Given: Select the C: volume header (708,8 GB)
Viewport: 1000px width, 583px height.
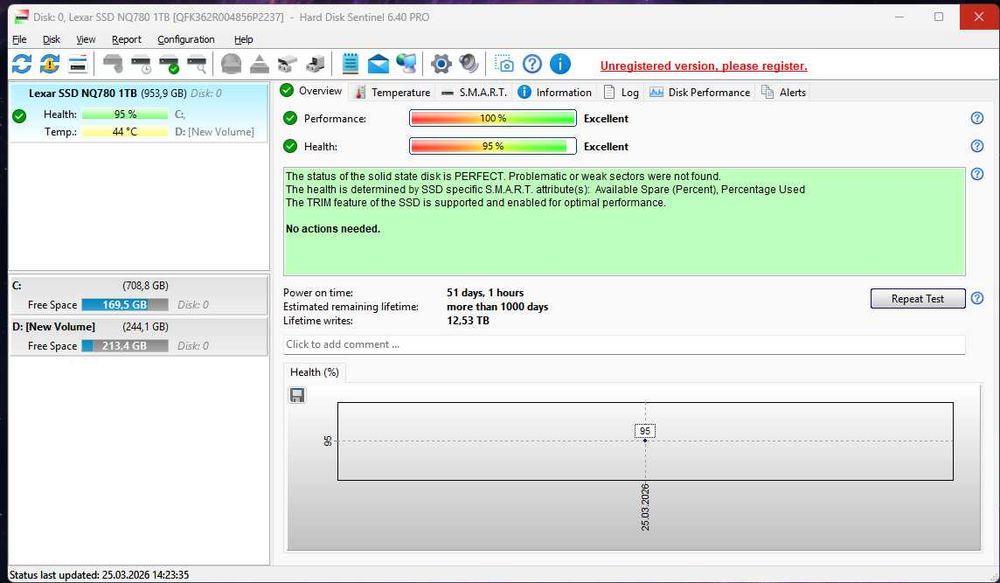Looking at the screenshot, I should 138,286.
